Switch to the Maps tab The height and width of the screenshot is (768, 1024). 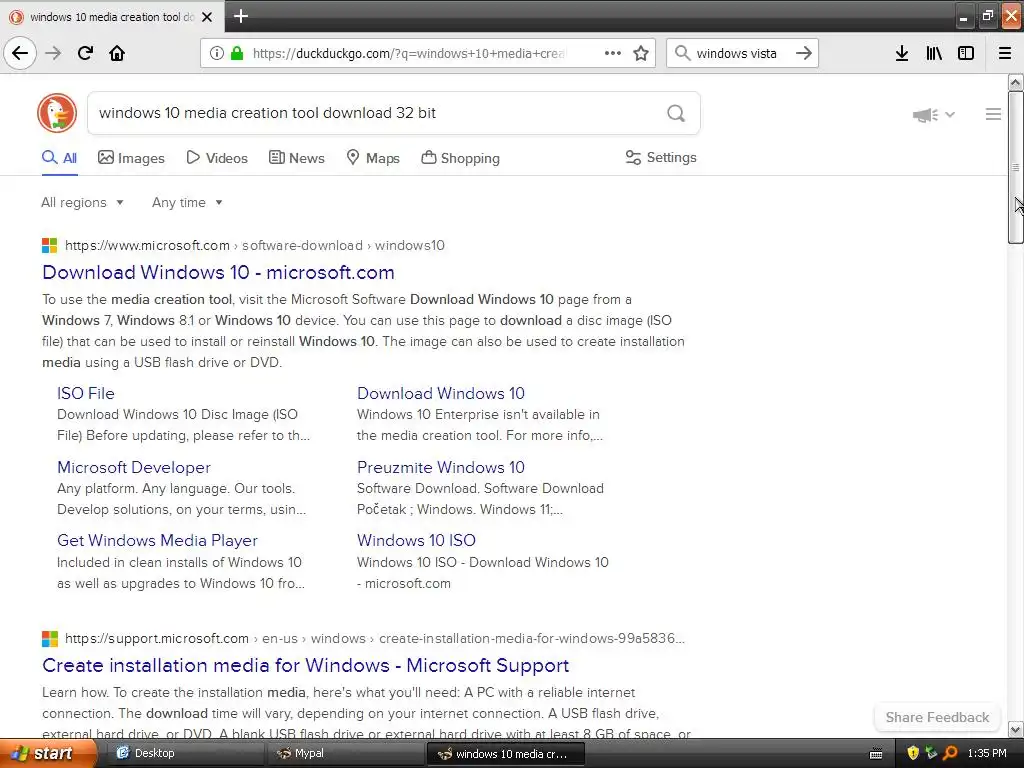pos(373,158)
